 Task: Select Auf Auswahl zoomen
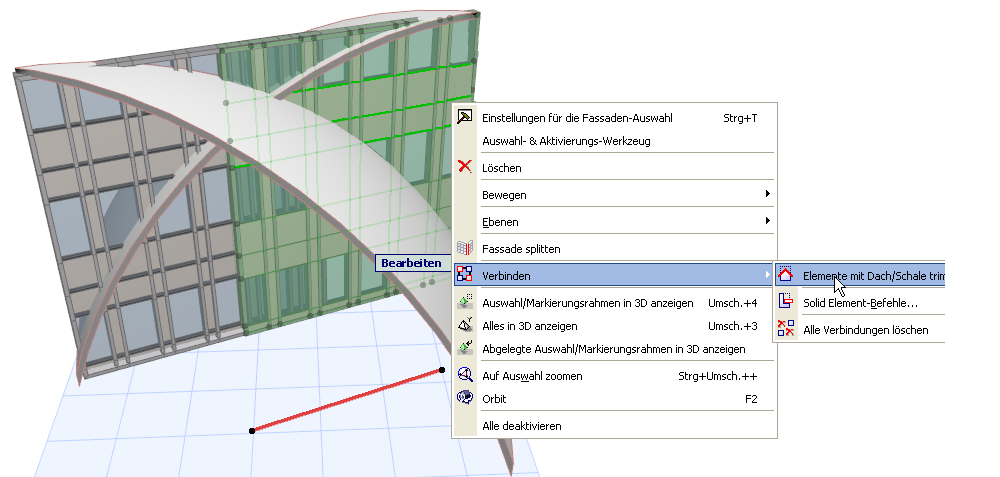(x=614, y=376)
